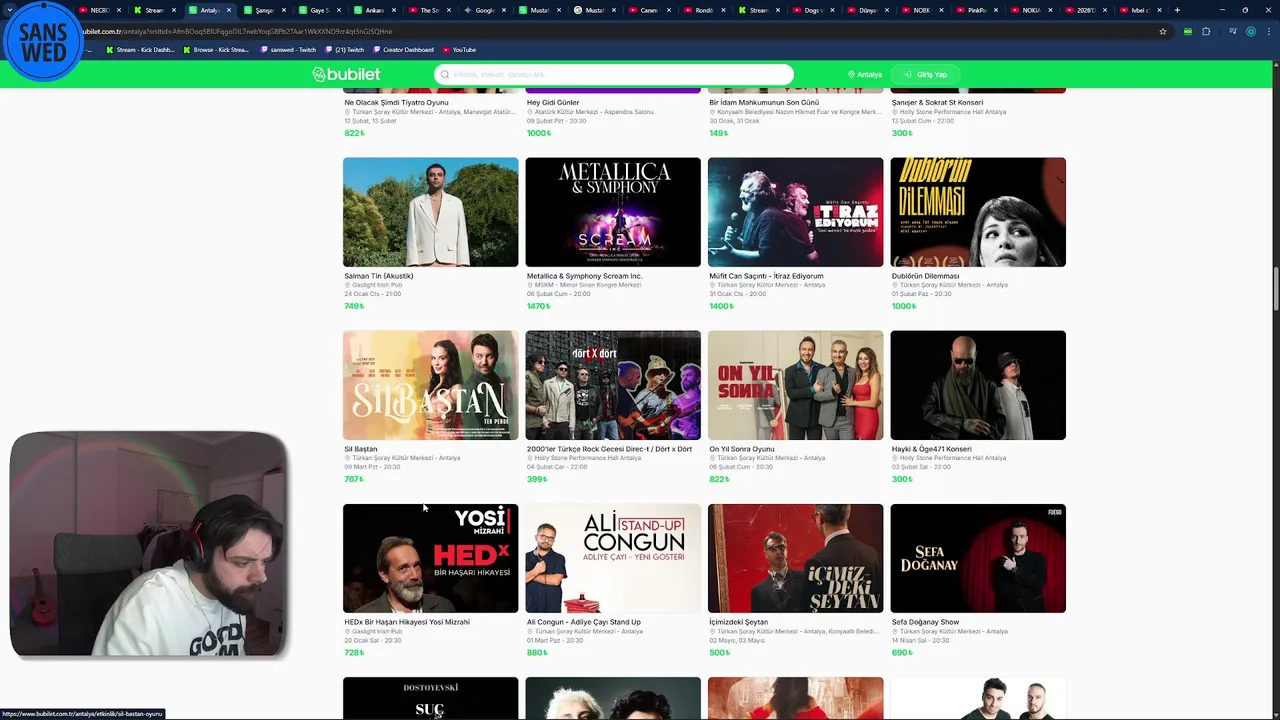1280x720 pixels.
Task: Click the Salman Tin event poster
Action: (x=431, y=212)
